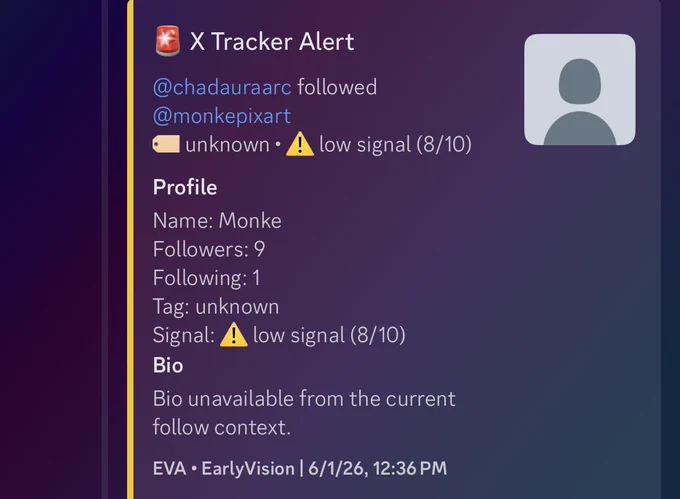Open the @monkepixart profile link
The height and width of the screenshot is (499, 680).
pyautogui.click(x=222, y=116)
